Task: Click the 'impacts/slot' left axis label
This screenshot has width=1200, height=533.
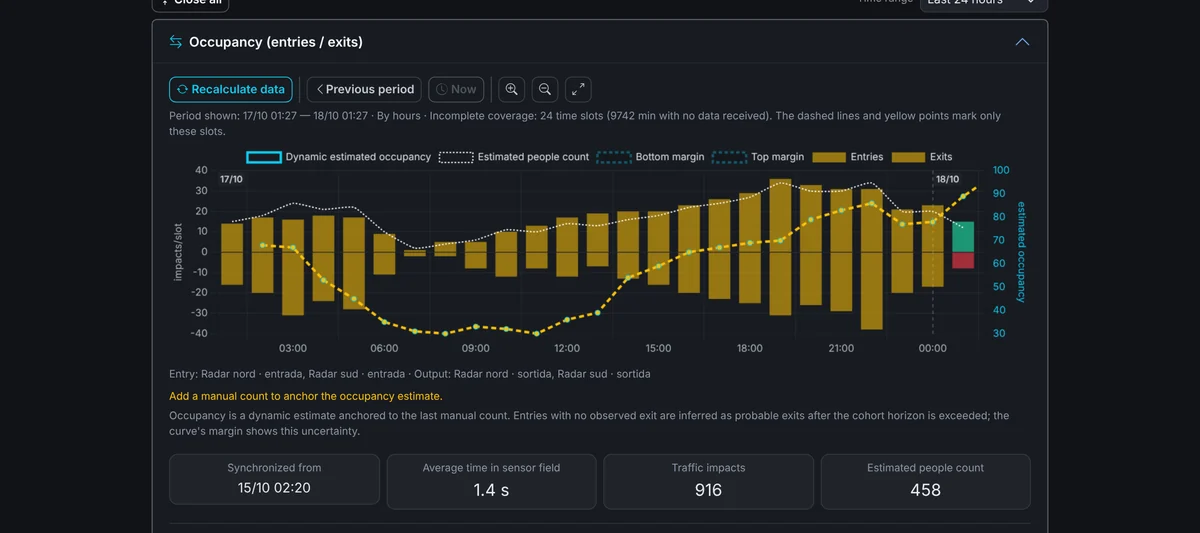Action: click(178, 251)
